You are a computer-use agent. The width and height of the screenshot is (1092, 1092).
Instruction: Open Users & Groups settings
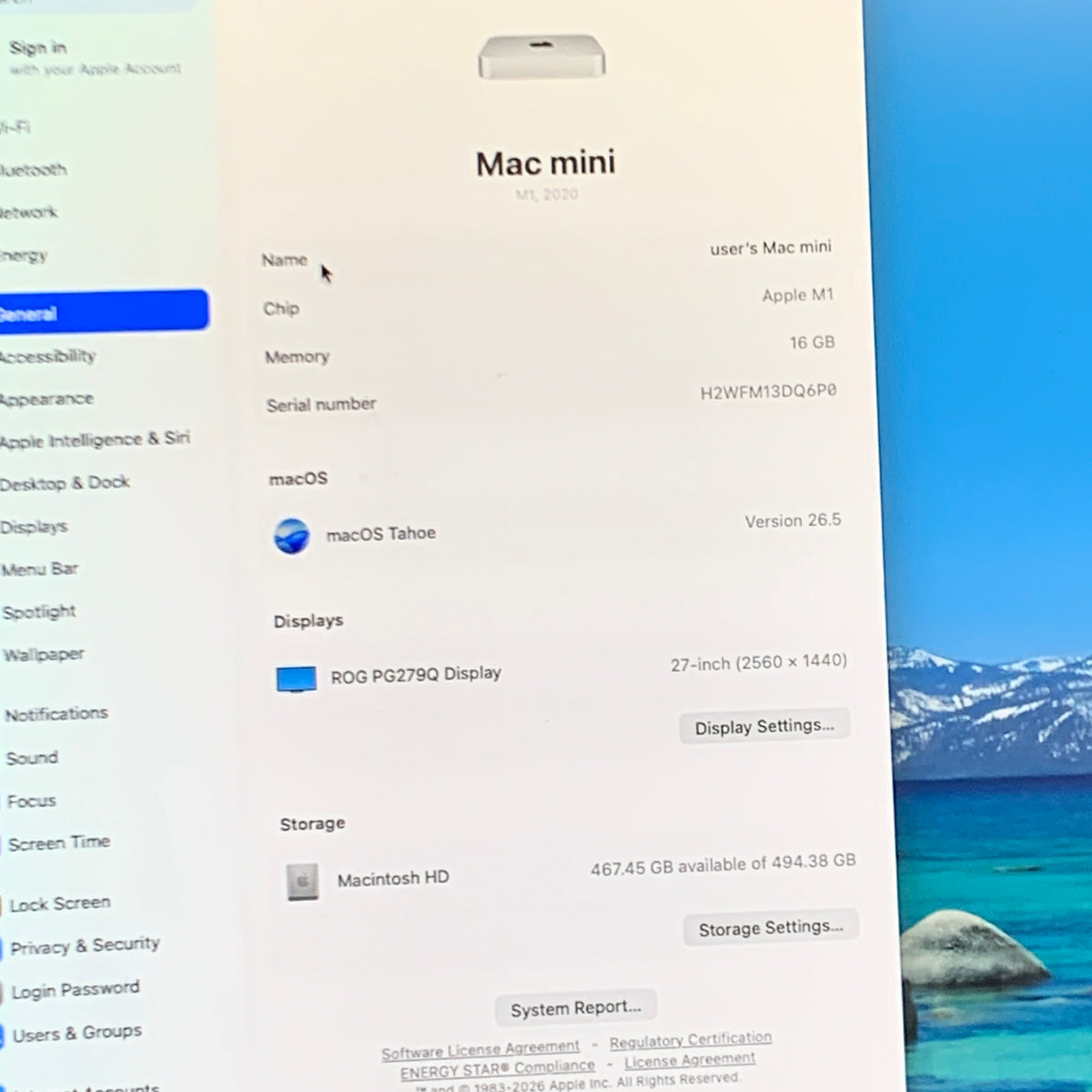pos(77,1034)
